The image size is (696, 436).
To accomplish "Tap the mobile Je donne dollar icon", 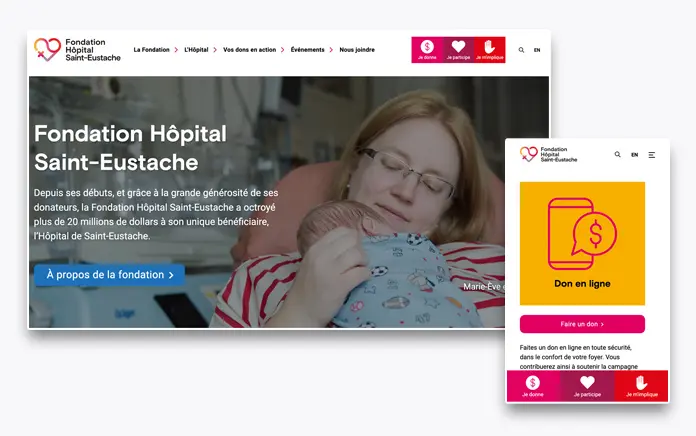I will [533, 382].
